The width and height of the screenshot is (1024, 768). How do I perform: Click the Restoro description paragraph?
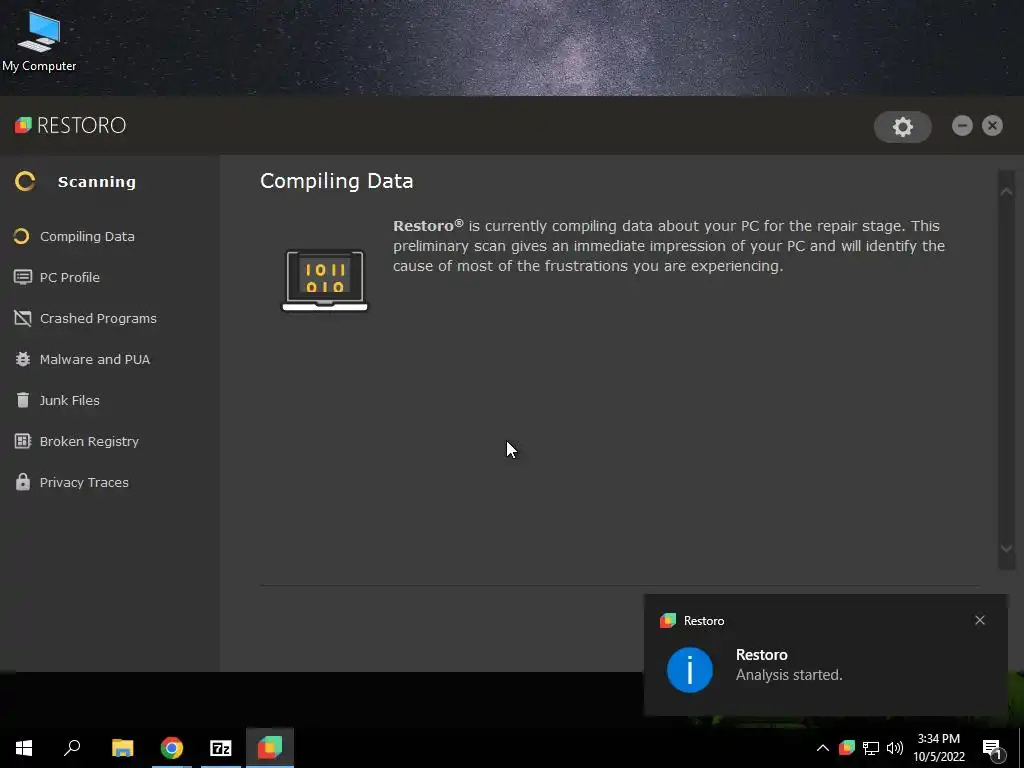click(x=669, y=246)
